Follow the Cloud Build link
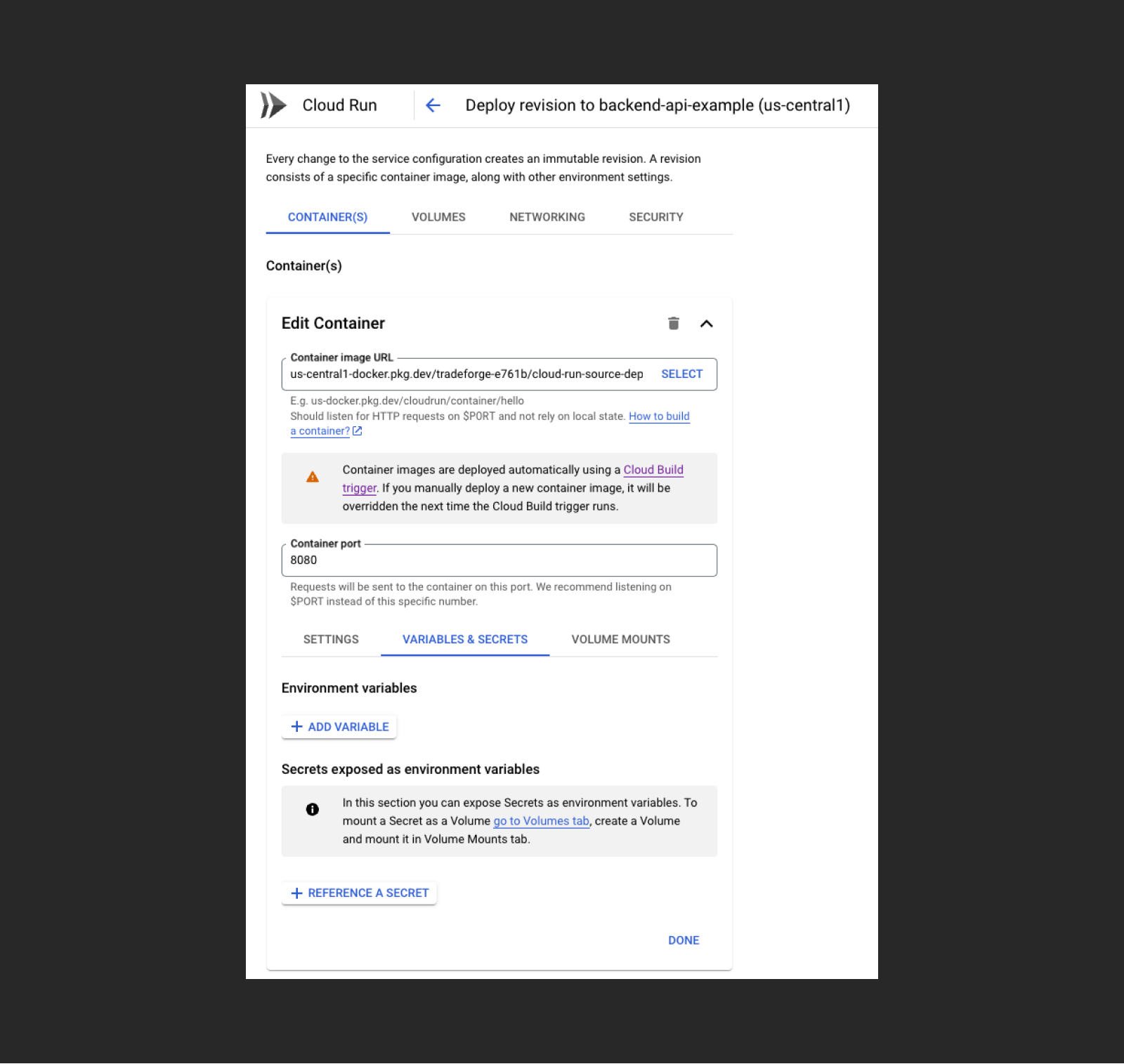 pos(653,470)
